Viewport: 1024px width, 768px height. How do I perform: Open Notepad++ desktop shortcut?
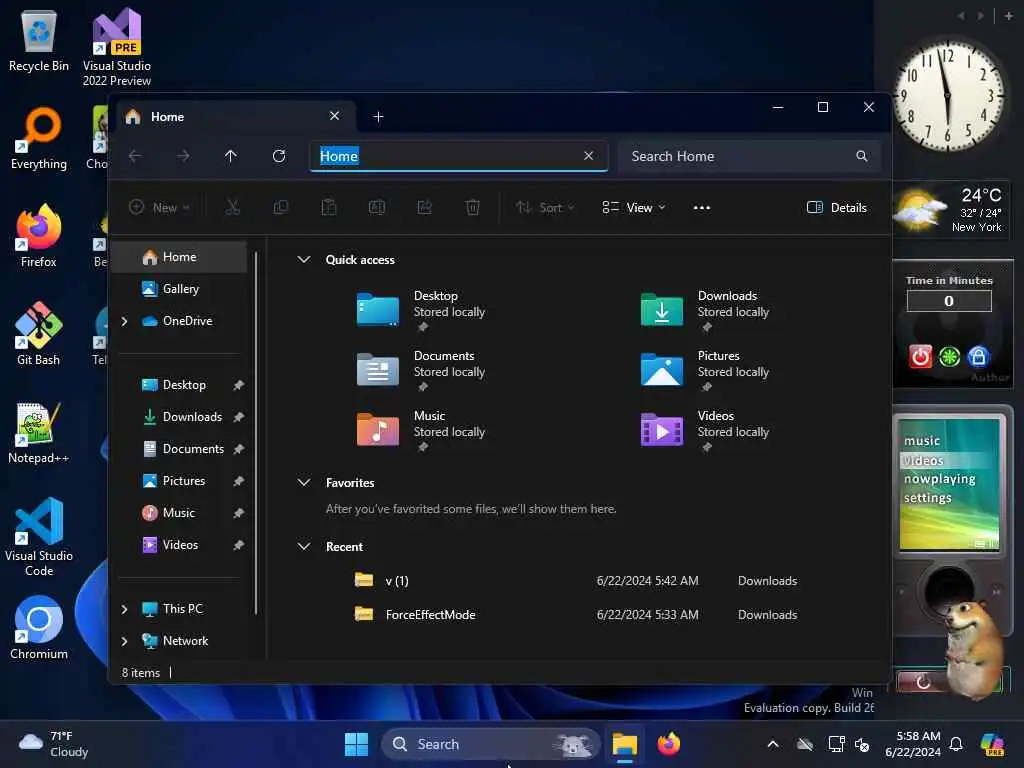(x=39, y=432)
